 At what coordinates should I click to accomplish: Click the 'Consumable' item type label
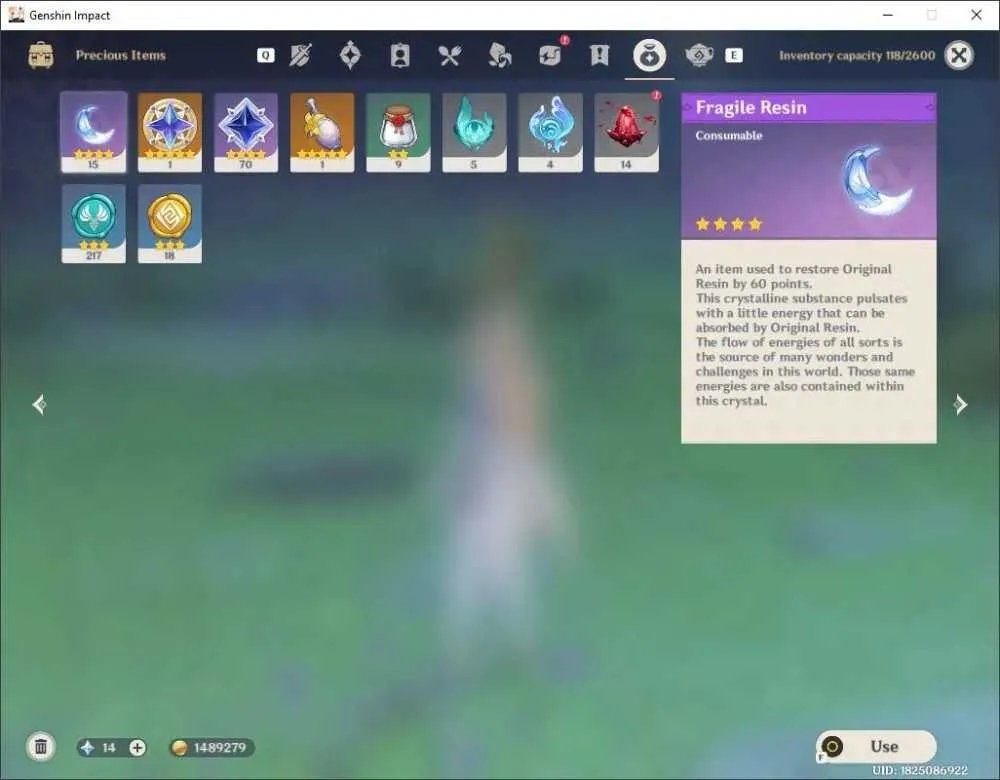pyautogui.click(x=728, y=136)
